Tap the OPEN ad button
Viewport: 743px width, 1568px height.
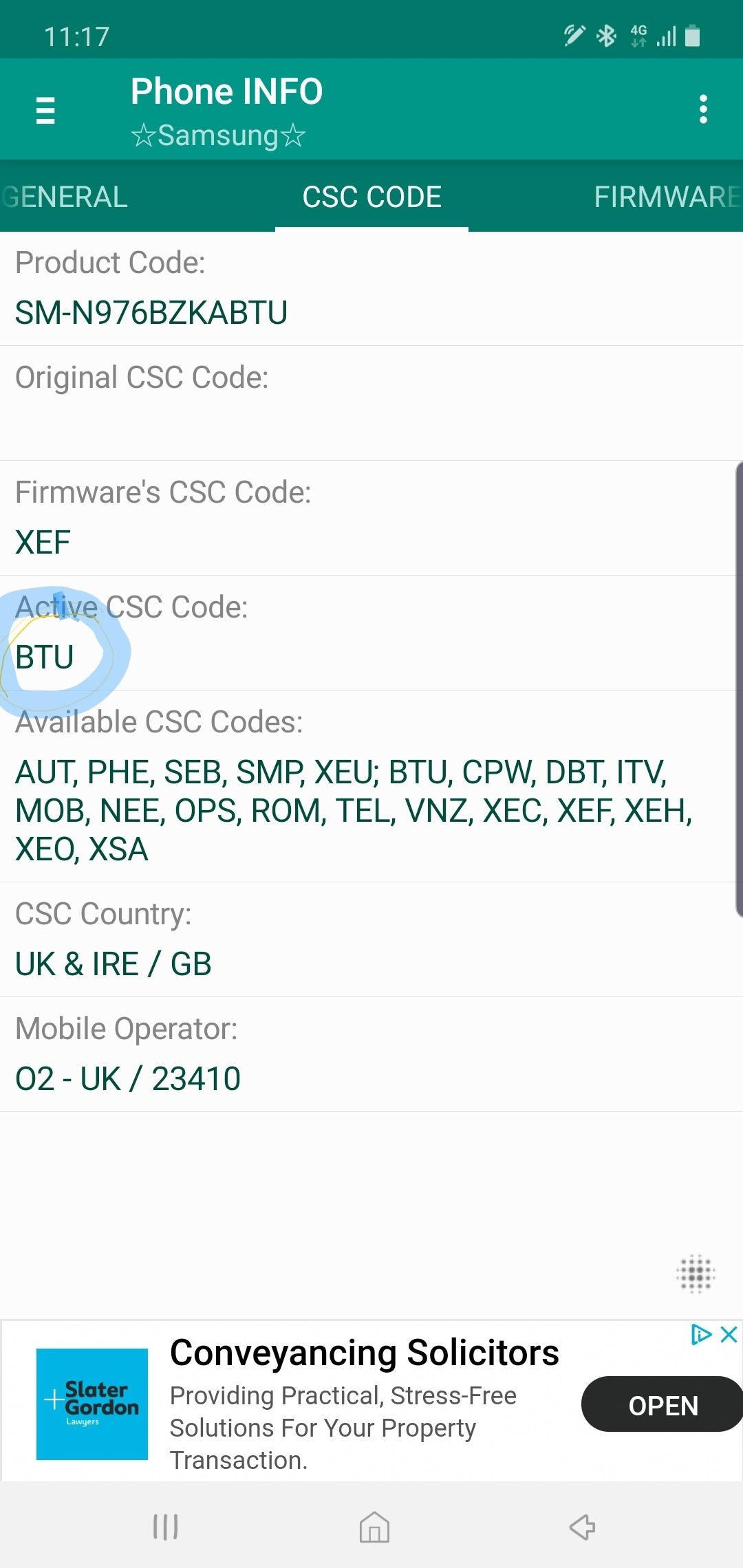[663, 1406]
